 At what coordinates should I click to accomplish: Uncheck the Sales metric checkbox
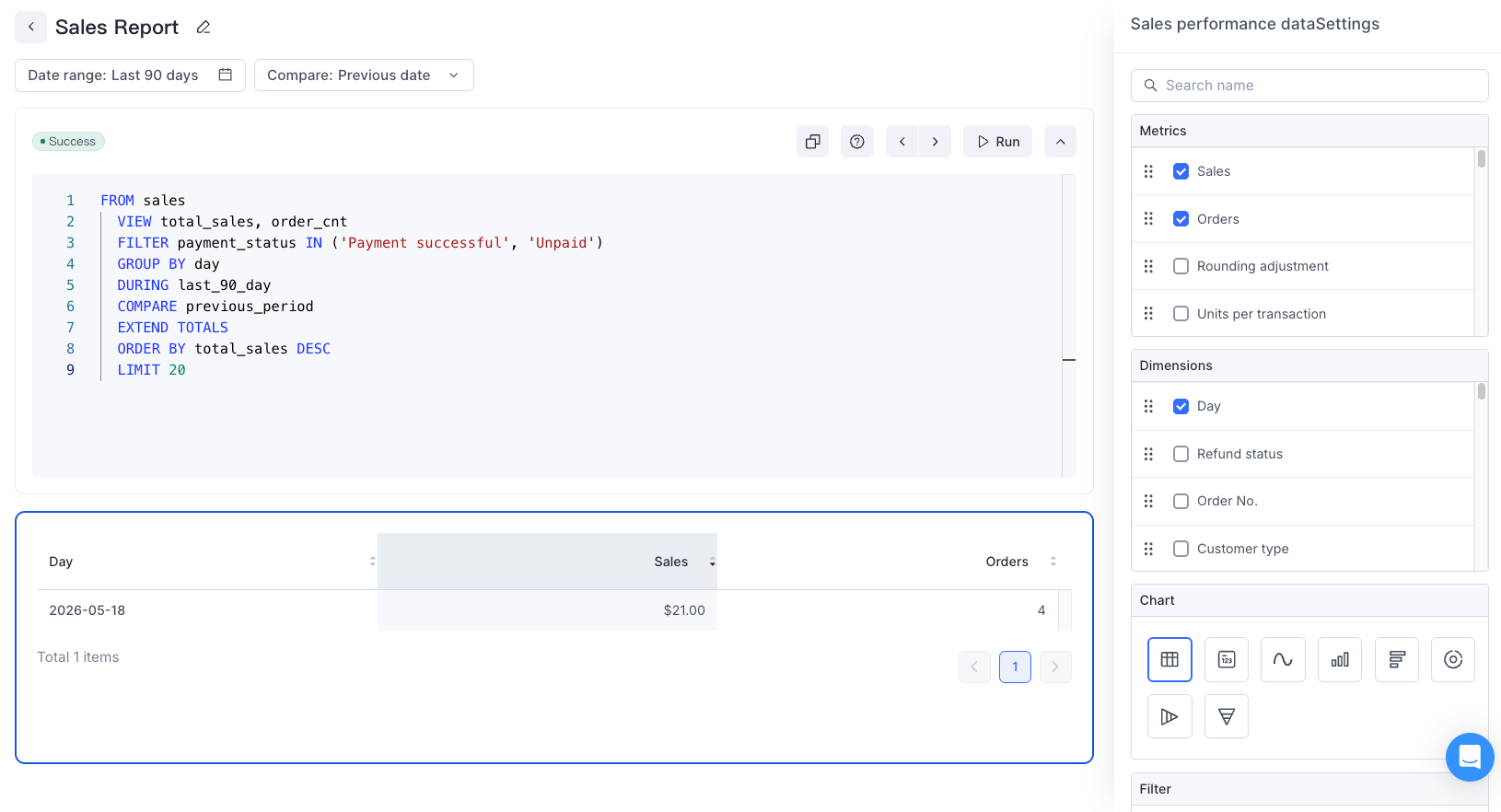1181,171
